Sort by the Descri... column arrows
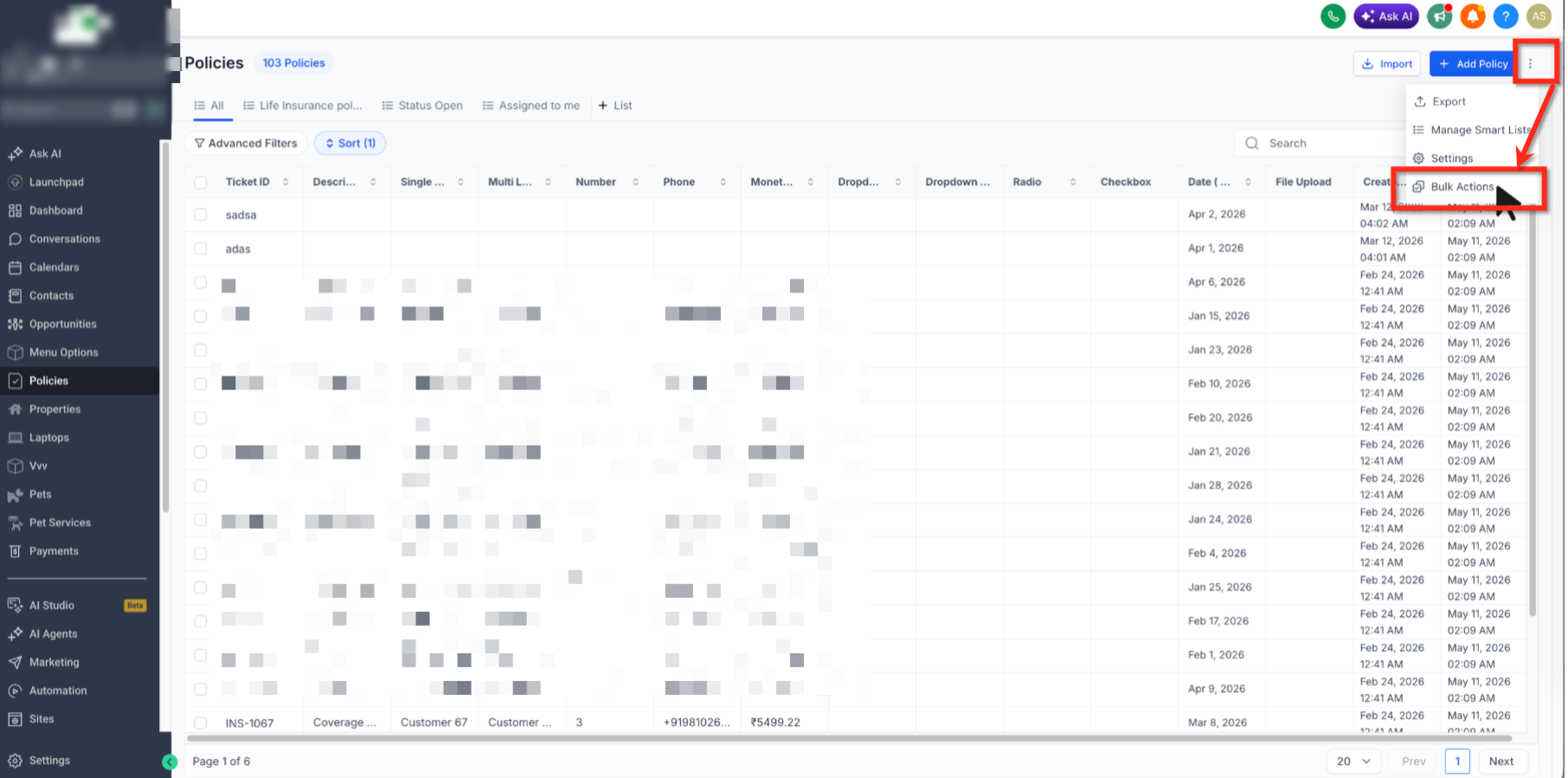 coord(373,182)
